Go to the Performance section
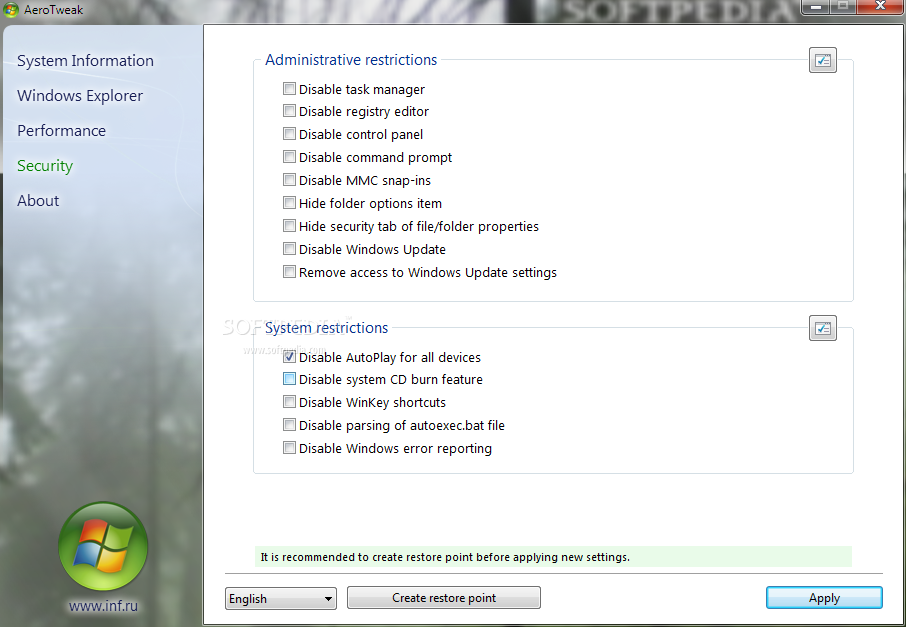Screen dimensions: 906x627 [x=61, y=131]
